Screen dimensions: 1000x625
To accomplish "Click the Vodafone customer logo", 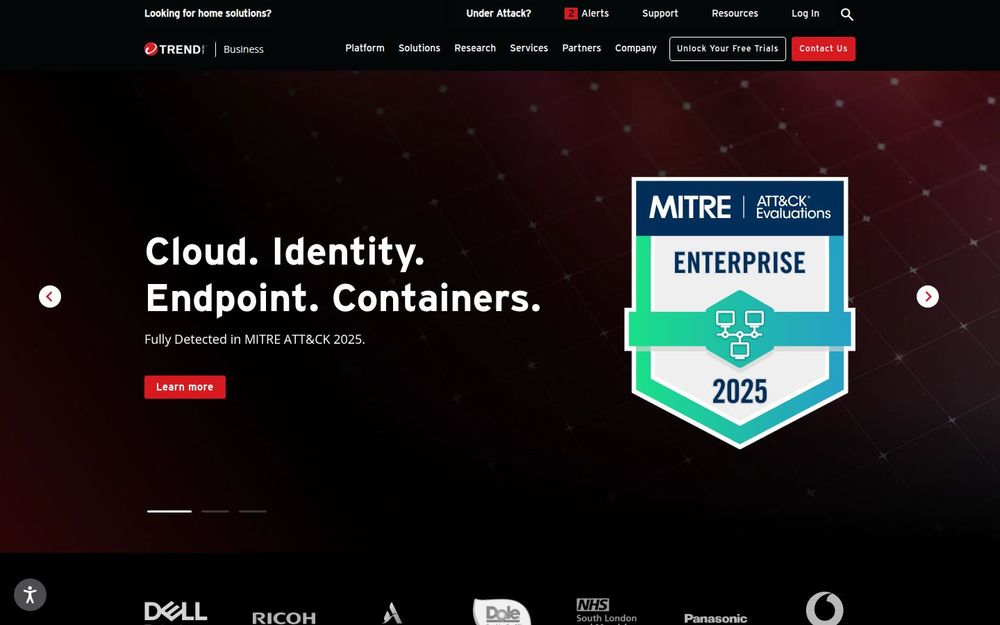I will coord(825,608).
